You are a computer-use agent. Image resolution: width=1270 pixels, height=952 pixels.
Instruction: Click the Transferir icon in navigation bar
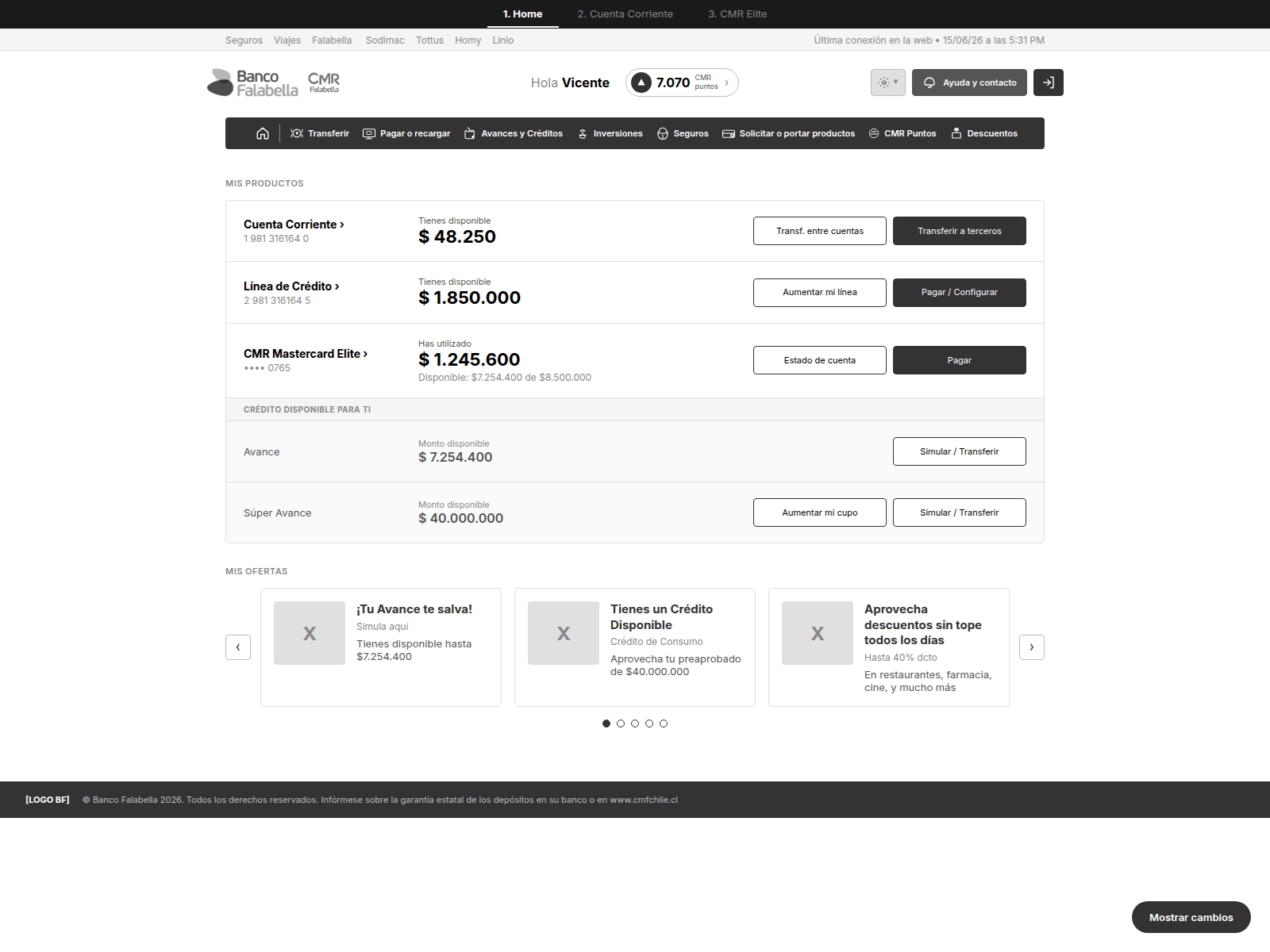click(297, 133)
